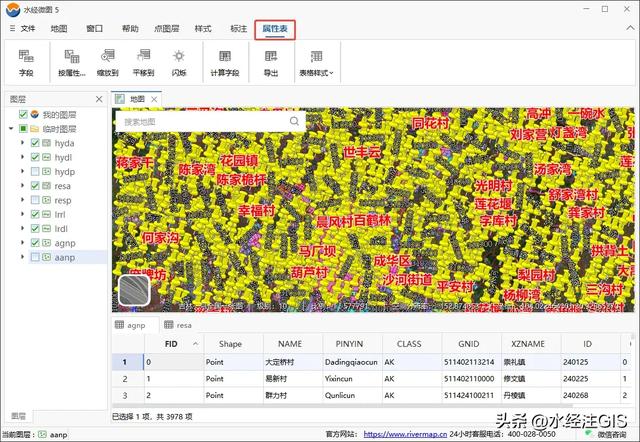The image size is (640, 442).
Task: Click the 导出 export tool
Action: (271, 63)
